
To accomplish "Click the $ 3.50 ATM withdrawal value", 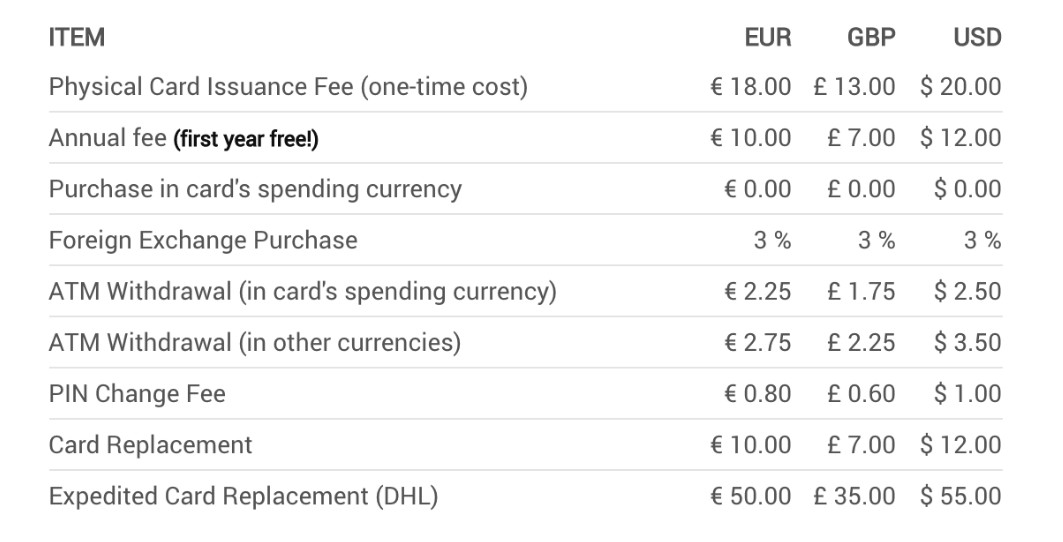I will [x=967, y=342].
